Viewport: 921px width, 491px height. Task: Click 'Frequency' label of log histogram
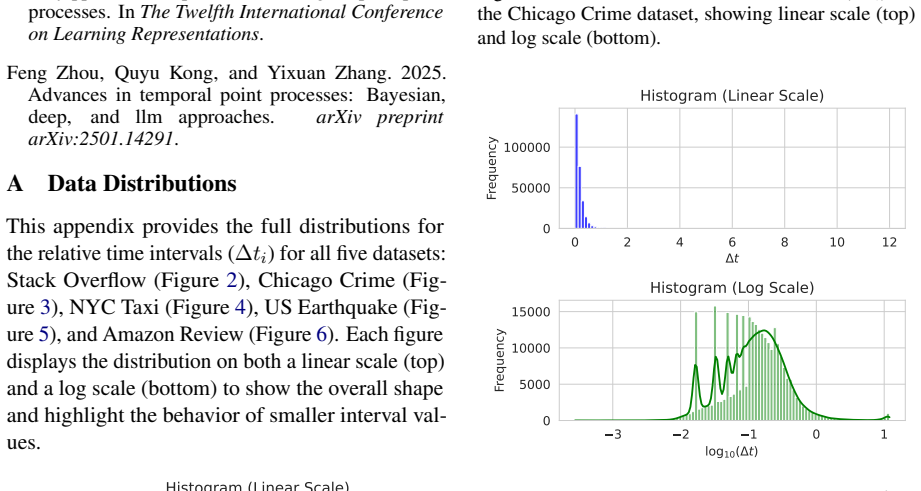[500, 361]
